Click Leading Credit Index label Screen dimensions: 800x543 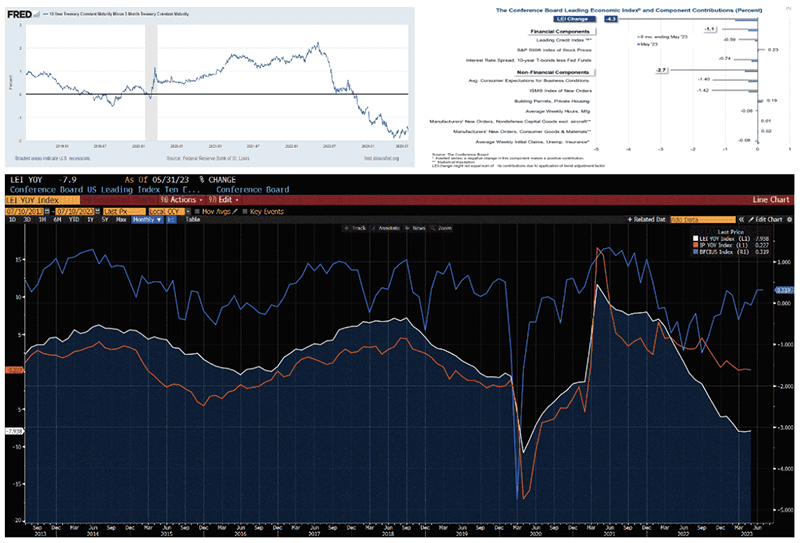click(x=564, y=40)
